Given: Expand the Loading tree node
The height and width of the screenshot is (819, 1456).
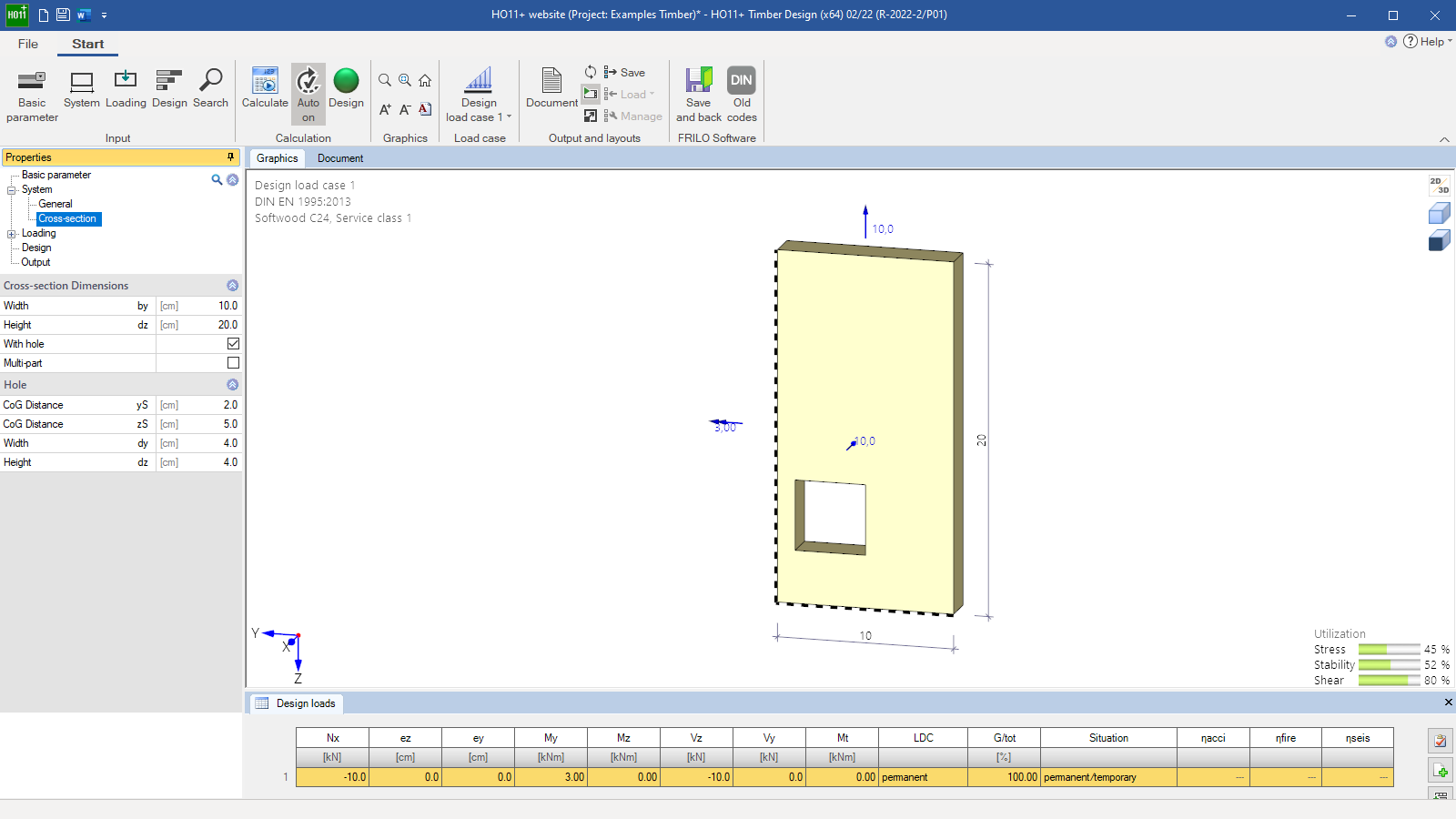Looking at the screenshot, I should point(12,234).
